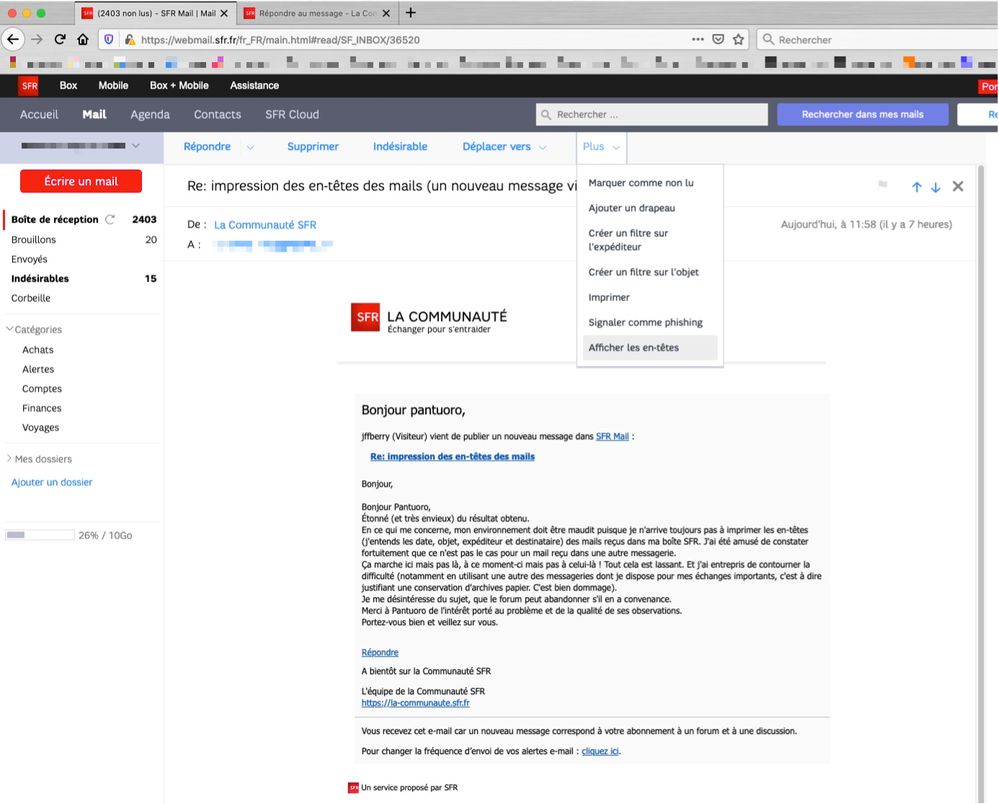Image resolution: width=999 pixels, height=804 pixels.
Task: Click the Écrire un mail button
Action: coord(81,181)
